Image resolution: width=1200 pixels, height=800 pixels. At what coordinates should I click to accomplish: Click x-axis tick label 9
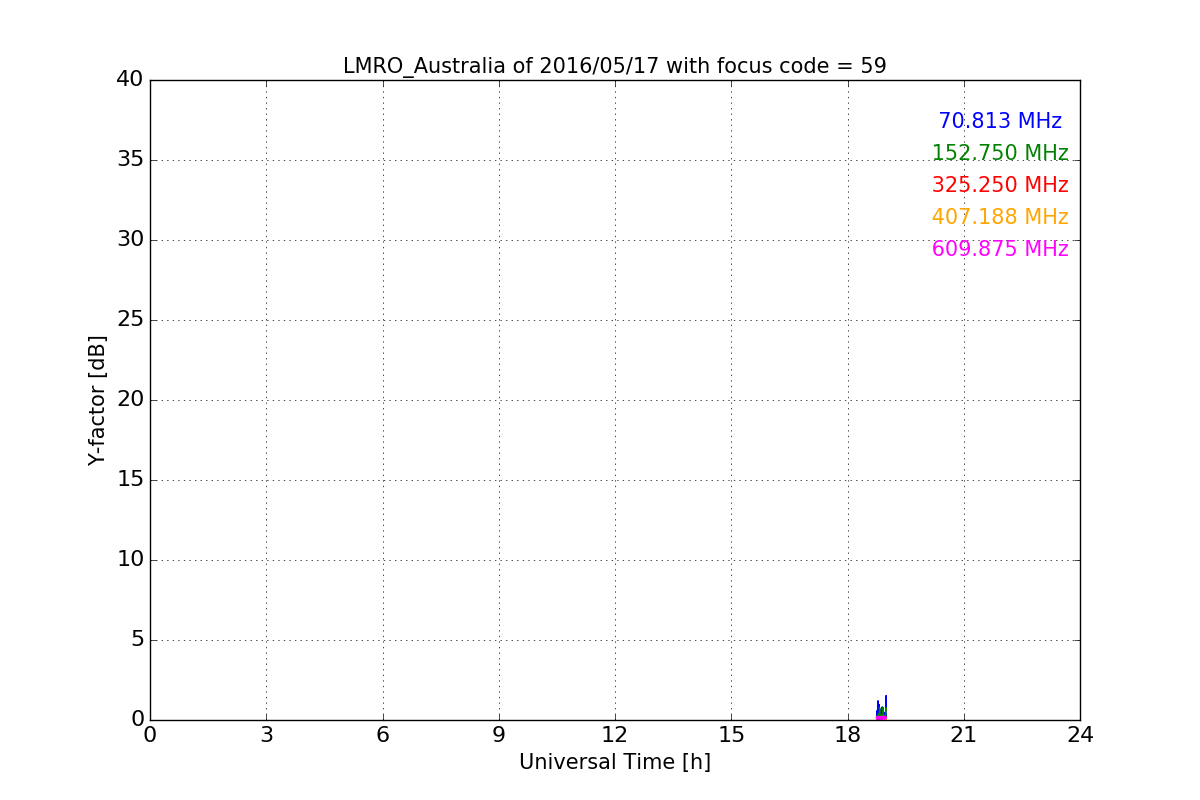499,735
